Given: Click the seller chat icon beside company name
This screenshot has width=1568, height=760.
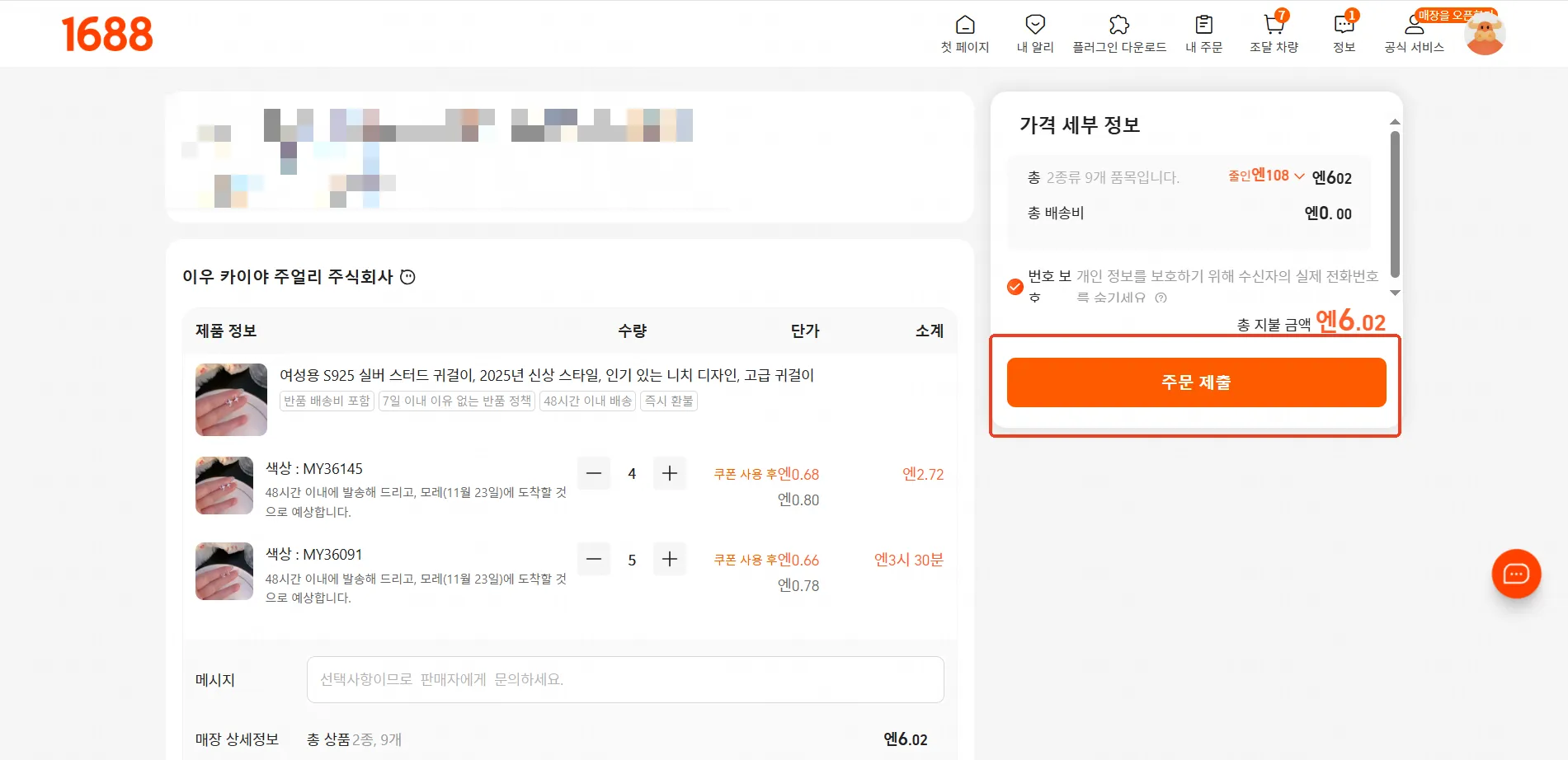Looking at the screenshot, I should click(x=407, y=277).
